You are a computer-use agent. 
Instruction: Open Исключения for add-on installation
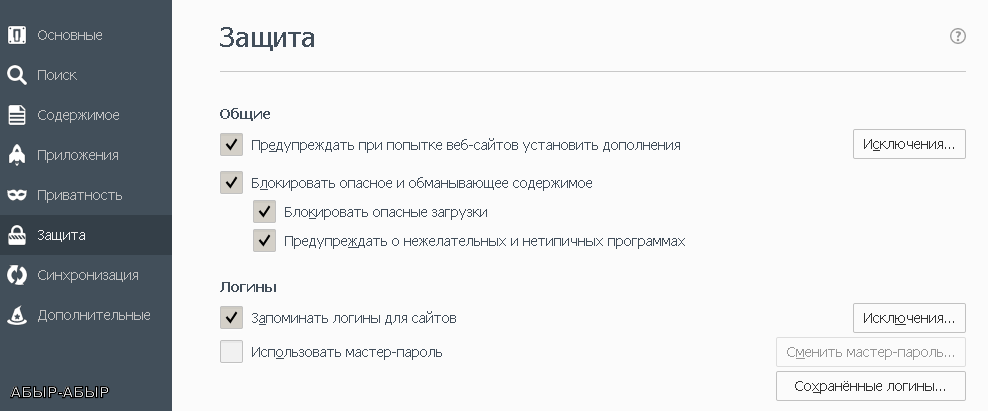909,144
